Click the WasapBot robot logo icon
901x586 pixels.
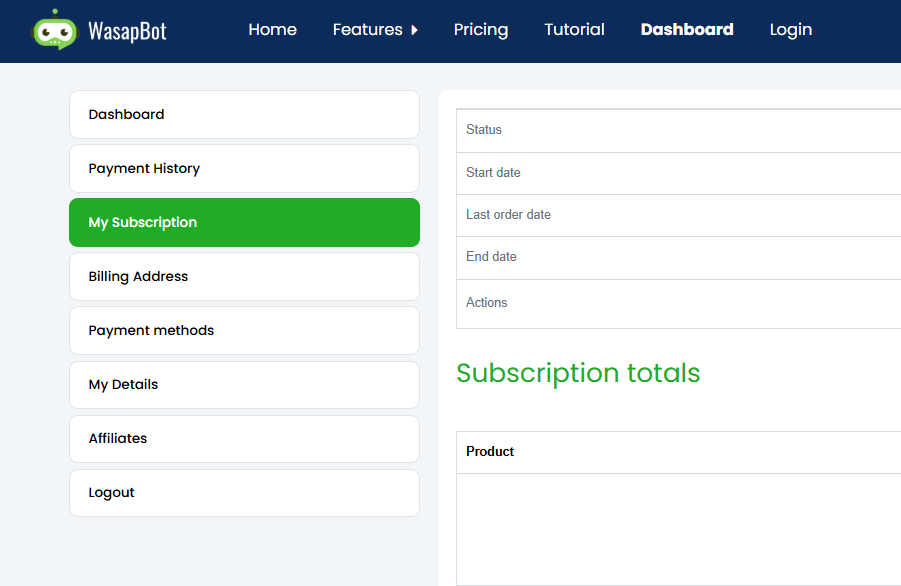coord(54,30)
